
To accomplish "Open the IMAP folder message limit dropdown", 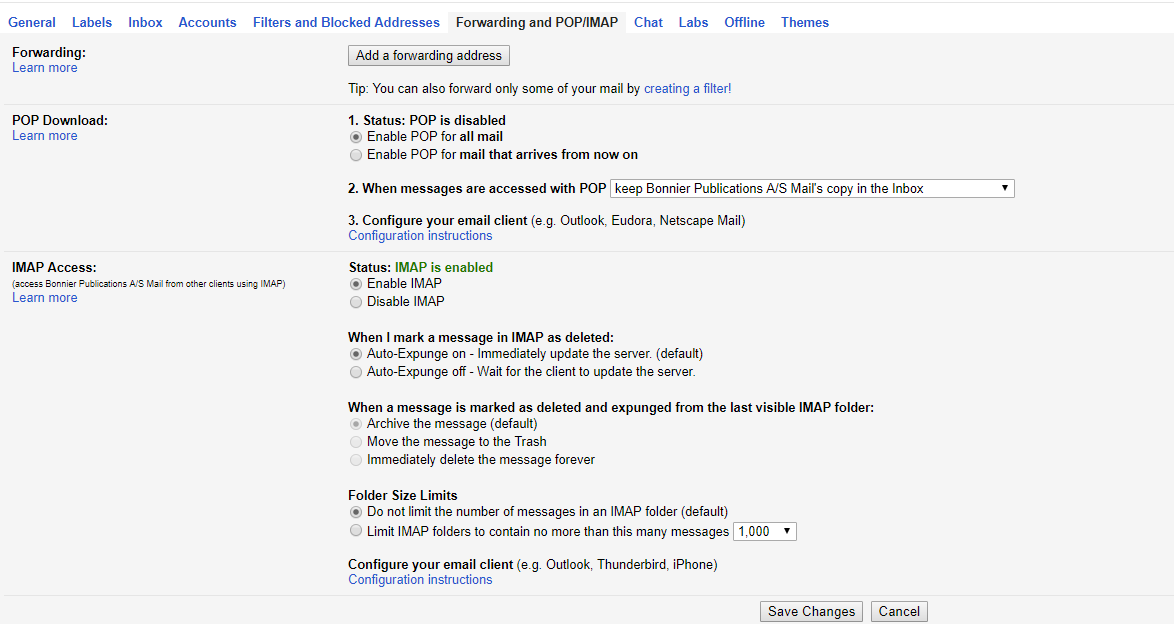I will pos(764,531).
